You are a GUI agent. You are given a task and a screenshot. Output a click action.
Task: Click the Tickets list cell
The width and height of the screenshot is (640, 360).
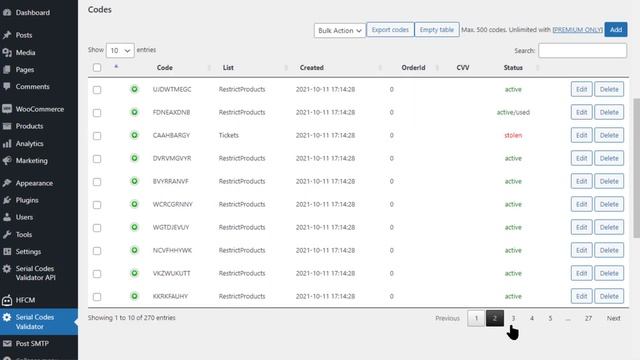[x=229, y=135]
